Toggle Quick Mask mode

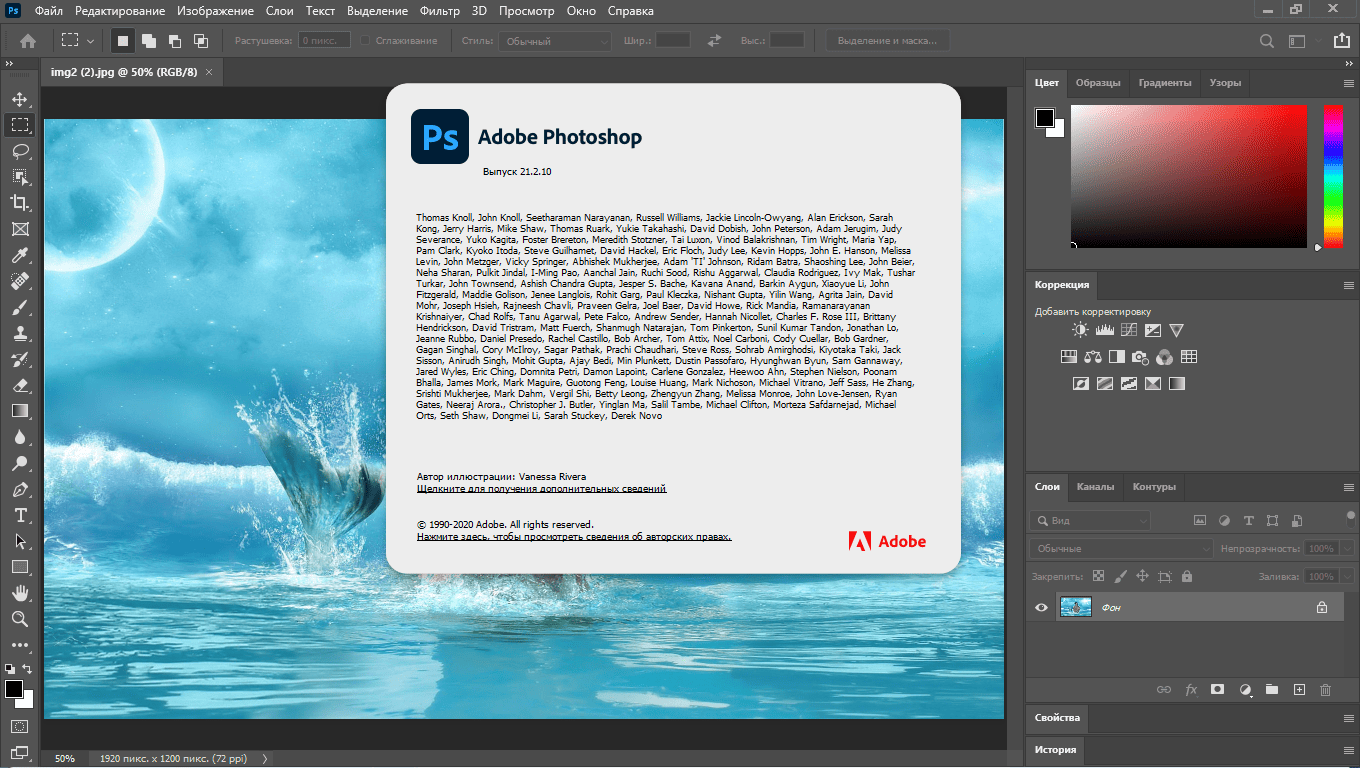[x=19, y=725]
